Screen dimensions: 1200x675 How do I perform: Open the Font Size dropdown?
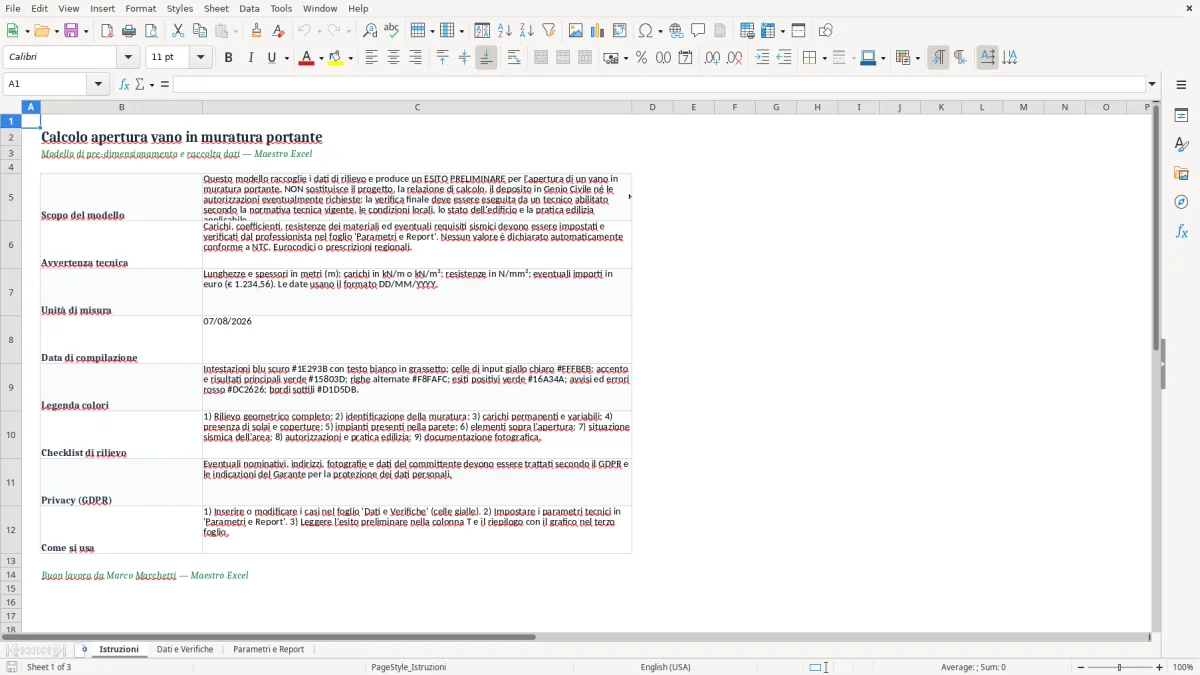201,58
